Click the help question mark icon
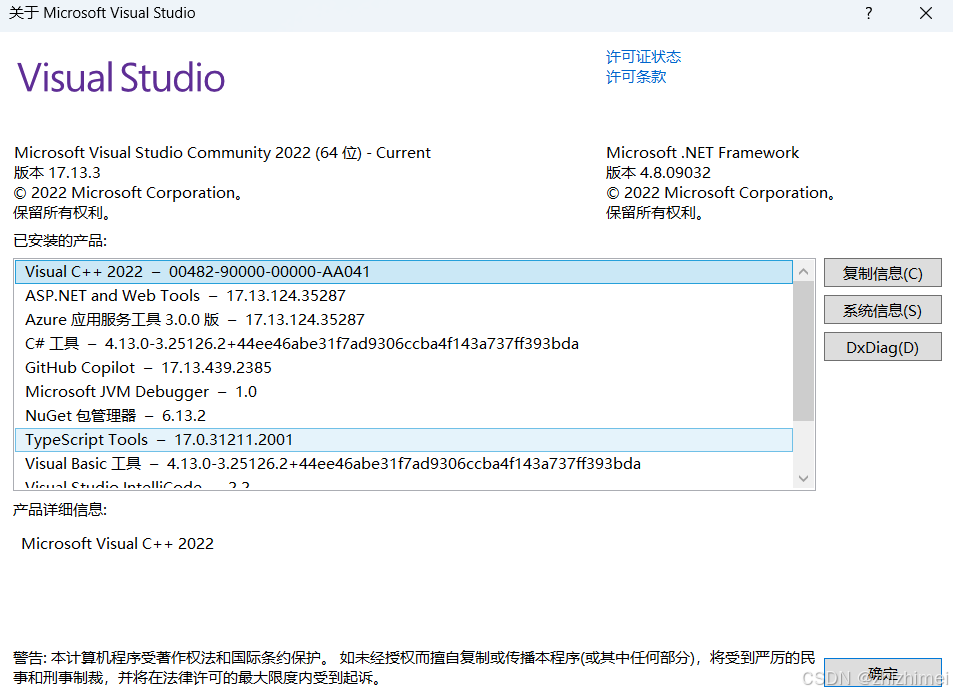Screen dimensions: 953x696 869,13
